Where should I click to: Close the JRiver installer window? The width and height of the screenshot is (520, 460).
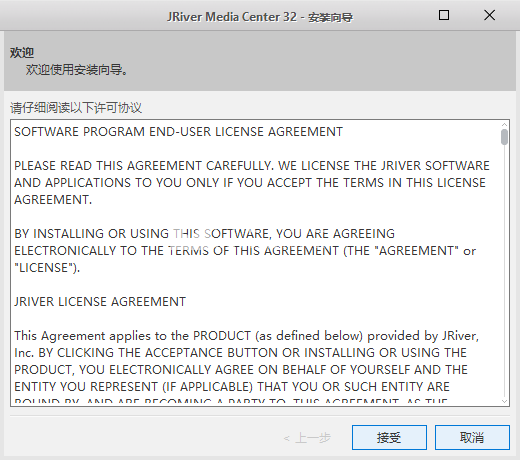(489, 15)
